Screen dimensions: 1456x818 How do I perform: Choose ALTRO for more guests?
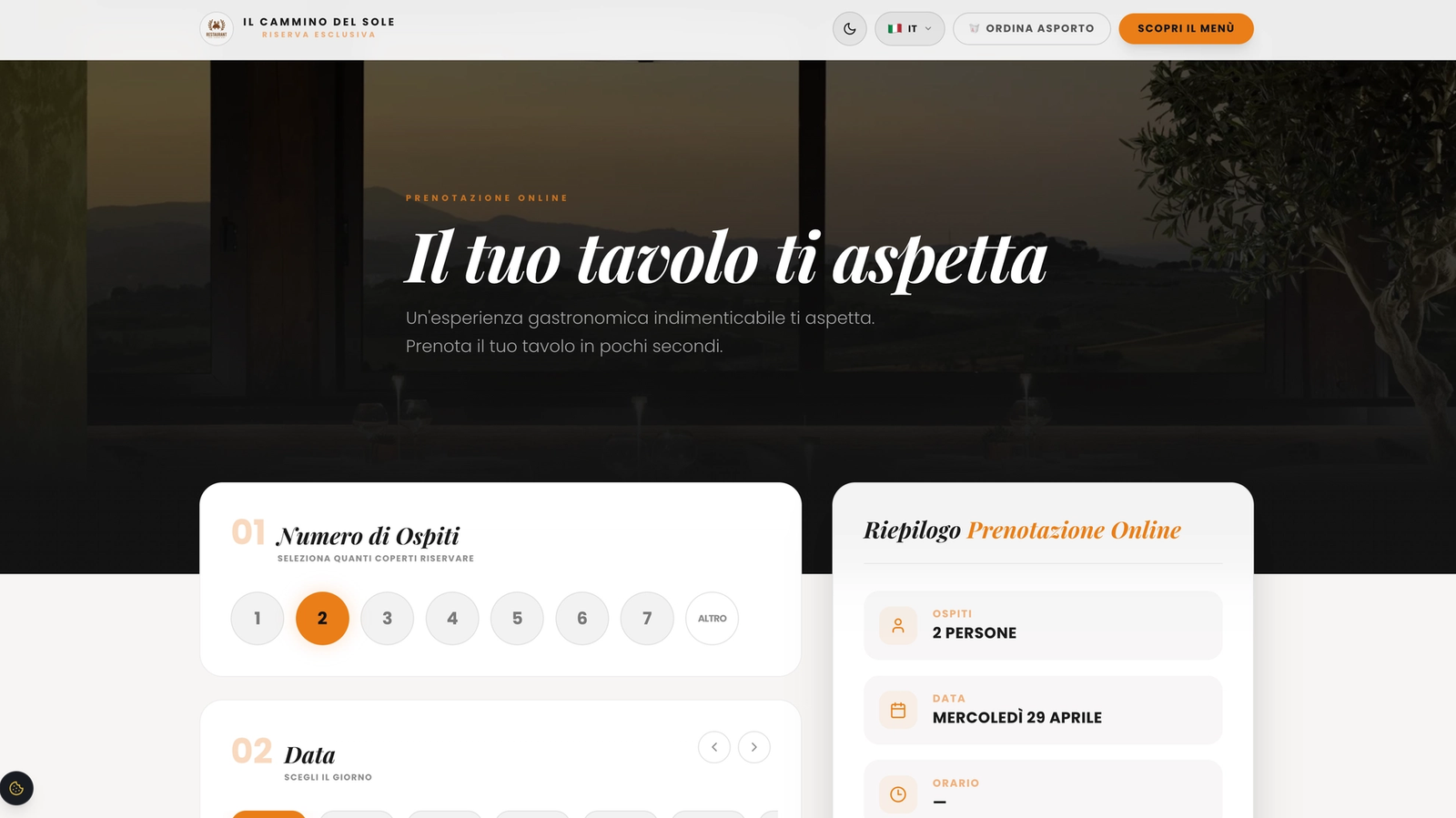[x=713, y=619]
